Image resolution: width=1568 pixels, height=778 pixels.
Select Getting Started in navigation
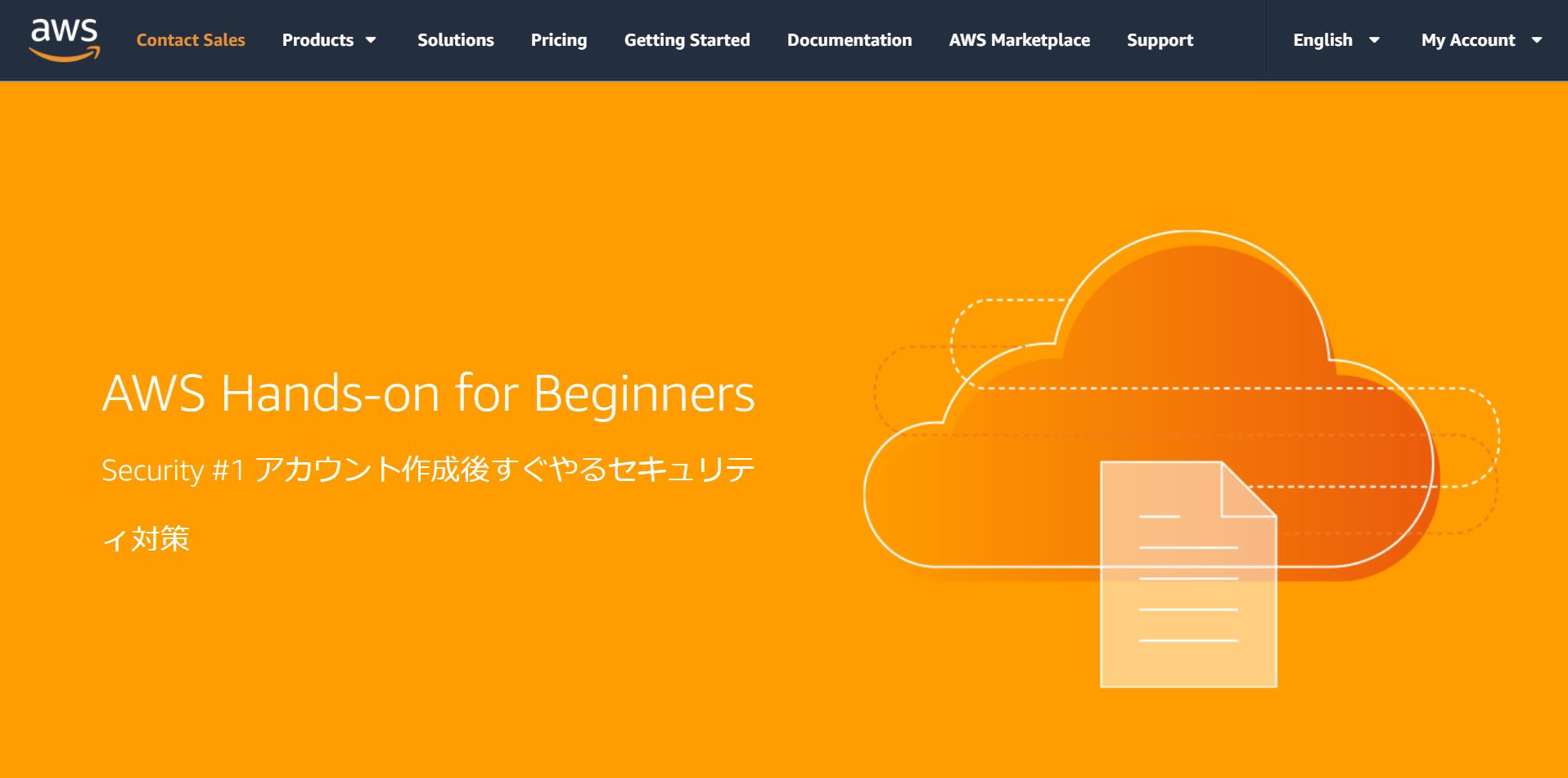pyautogui.click(x=687, y=40)
